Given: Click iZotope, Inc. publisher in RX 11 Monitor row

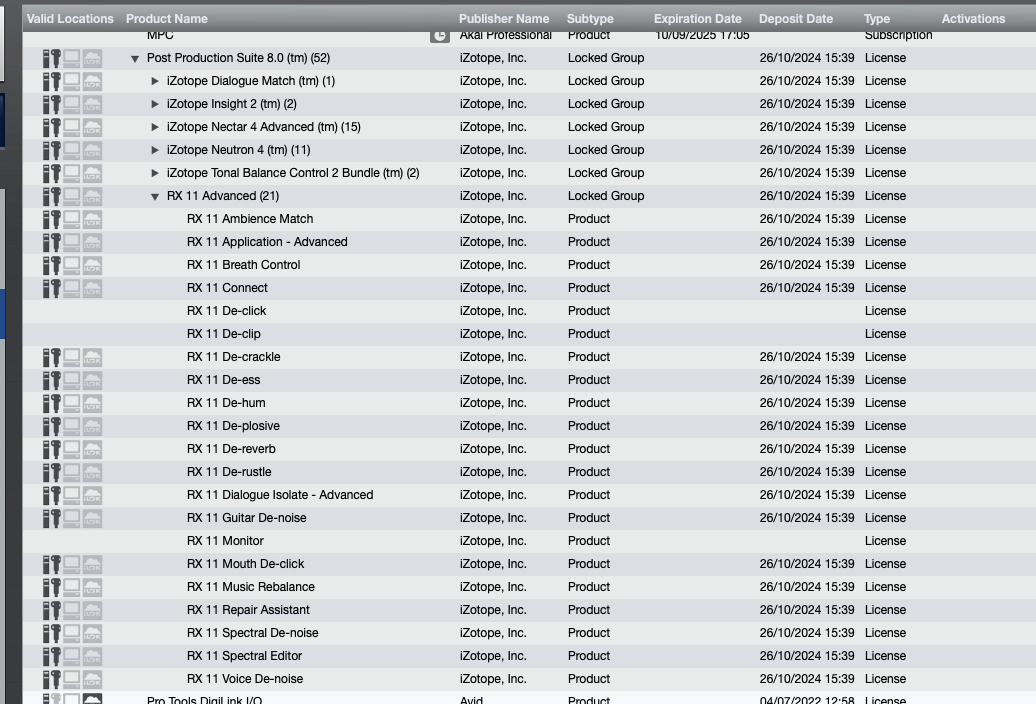Looking at the screenshot, I should (x=493, y=541).
